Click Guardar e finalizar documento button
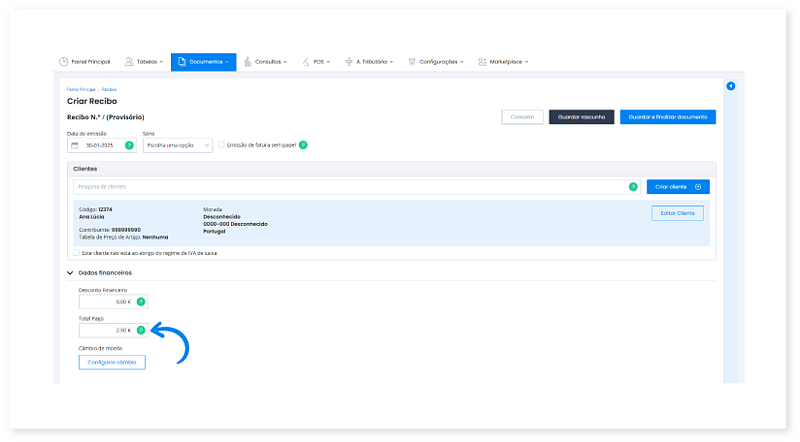 (667, 117)
